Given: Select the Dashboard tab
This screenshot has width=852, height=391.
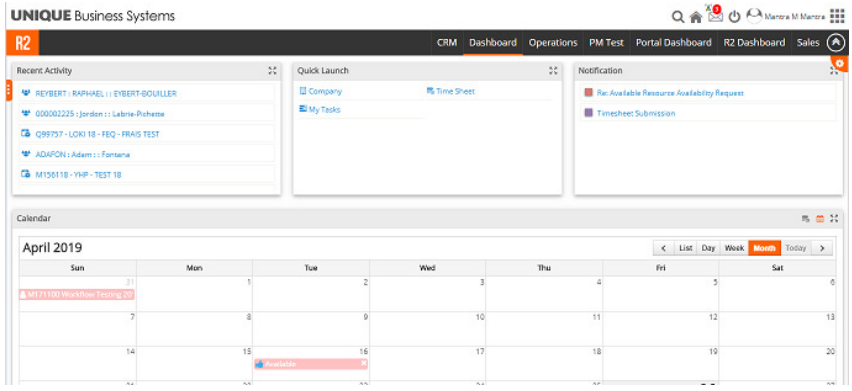Looking at the screenshot, I should 493,42.
